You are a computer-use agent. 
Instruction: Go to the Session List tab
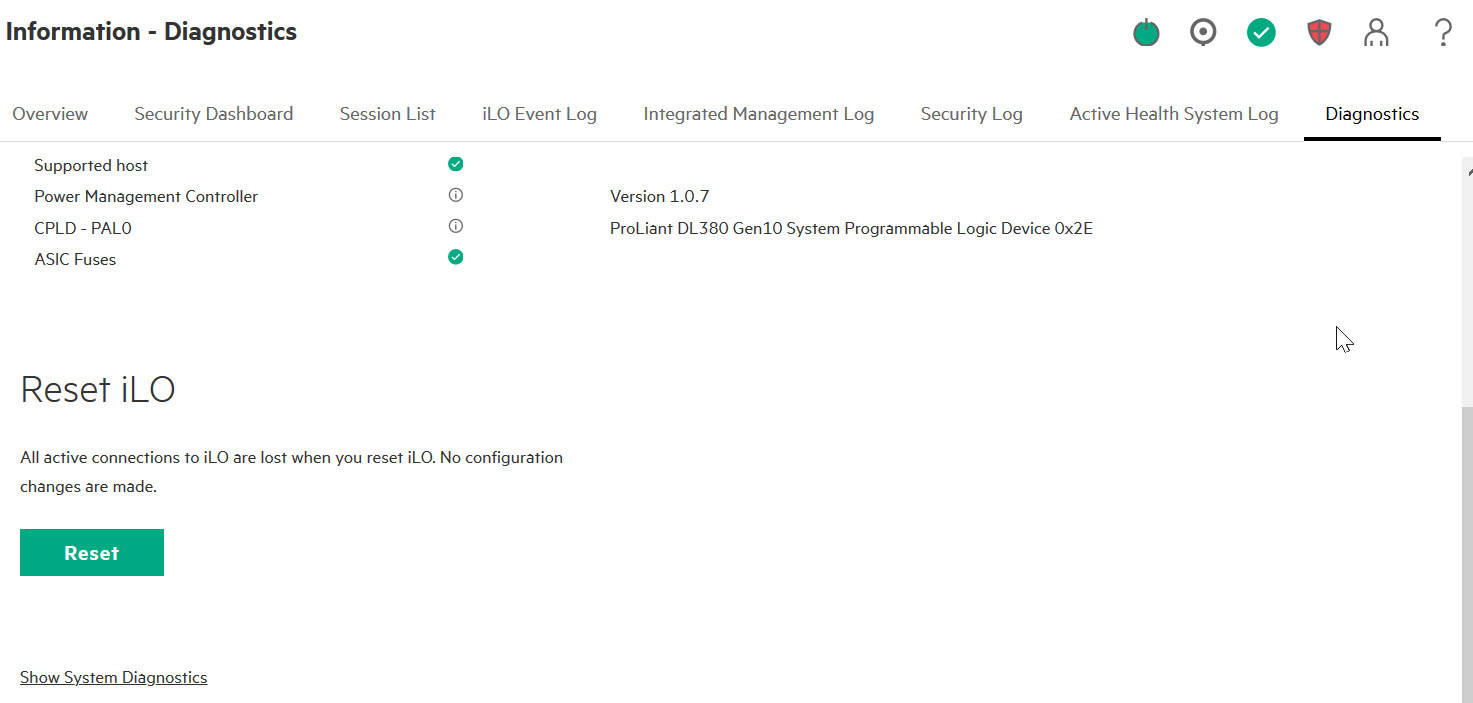click(387, 114)
